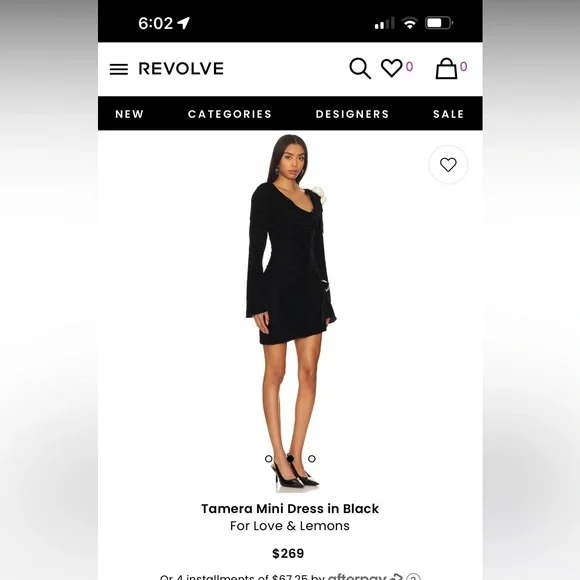This screenshot has height=580, width=580.
Task: Select the middle image carousel dot
Action: [x=290, y=459]
